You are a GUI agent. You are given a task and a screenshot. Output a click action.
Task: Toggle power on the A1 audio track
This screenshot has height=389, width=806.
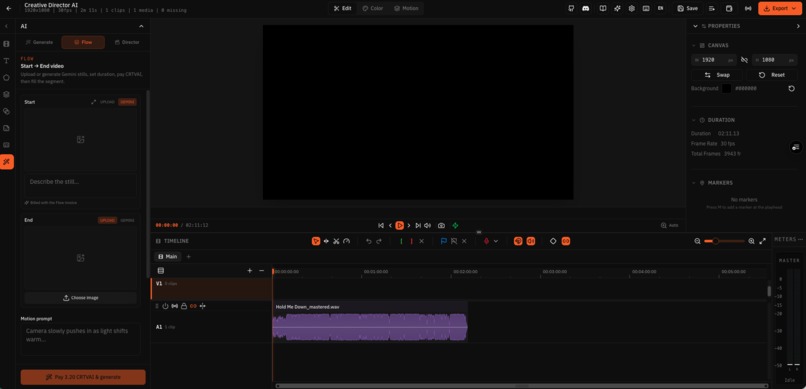tap(166, 306)
